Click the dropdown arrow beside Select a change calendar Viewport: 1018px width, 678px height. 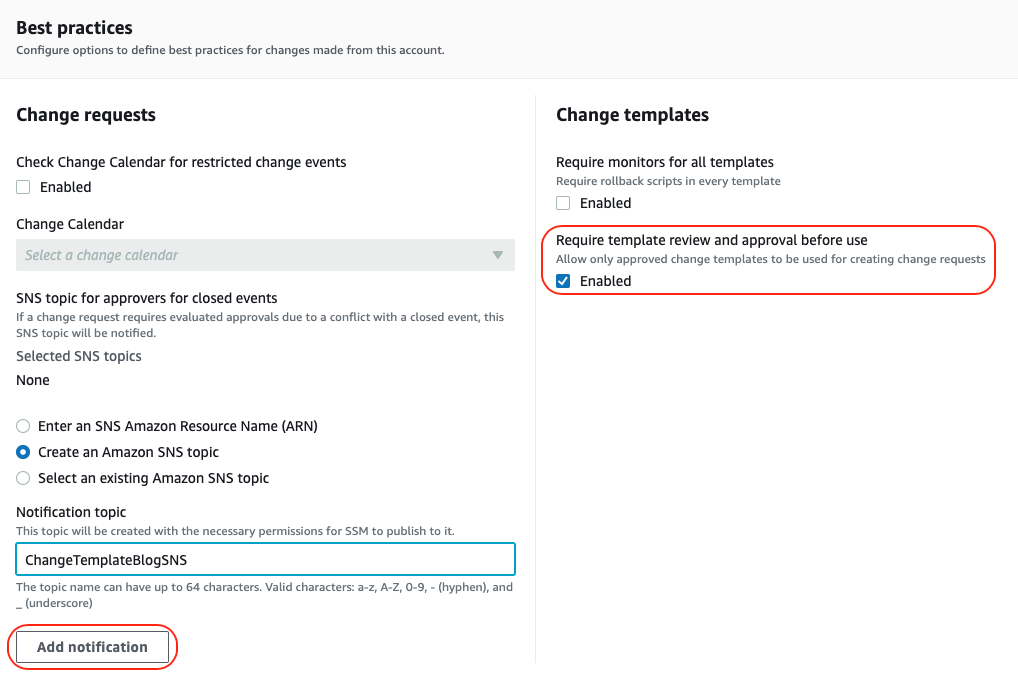pos(497,255)
